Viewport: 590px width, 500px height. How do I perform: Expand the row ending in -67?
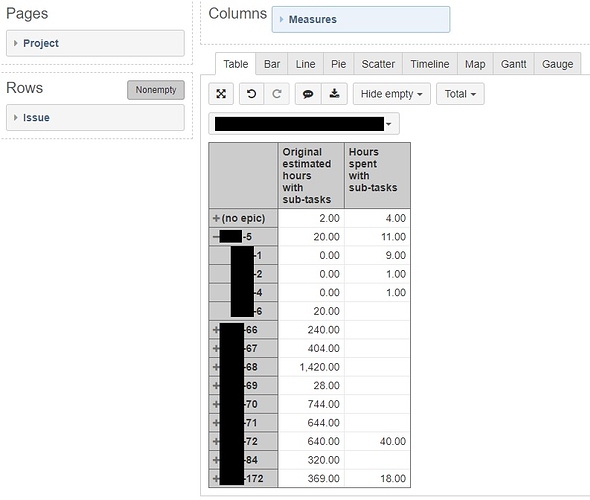[x=216, y=348]
